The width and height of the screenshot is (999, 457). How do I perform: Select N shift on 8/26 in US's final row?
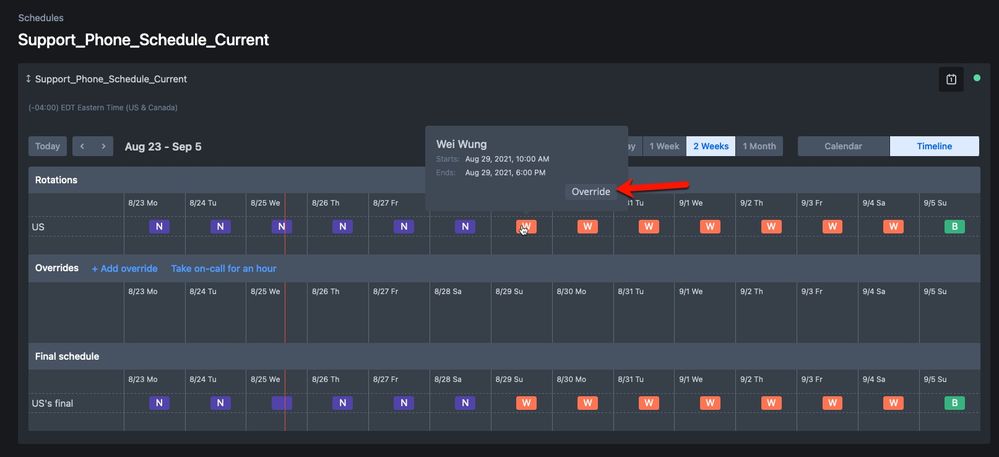tap(343, 403)
